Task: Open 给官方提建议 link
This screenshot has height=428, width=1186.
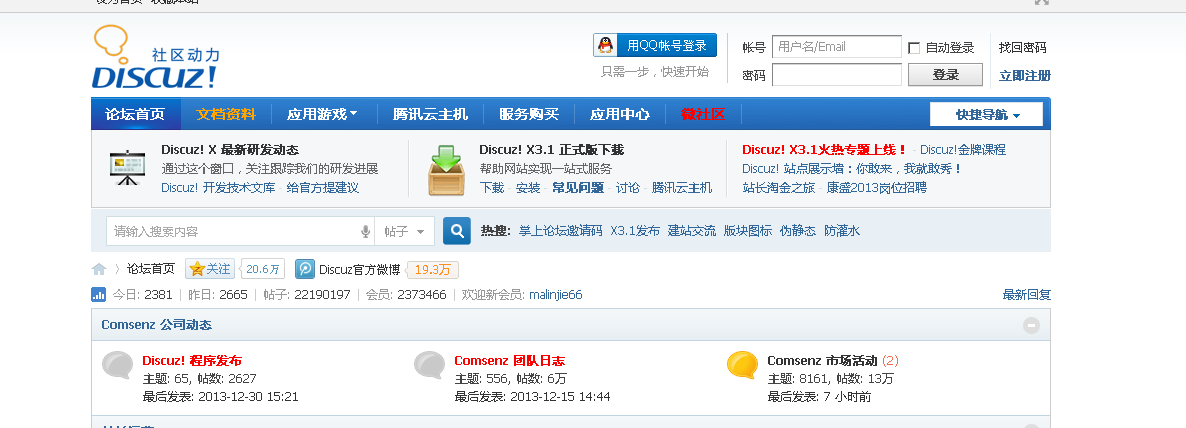Action: [322, 188]
